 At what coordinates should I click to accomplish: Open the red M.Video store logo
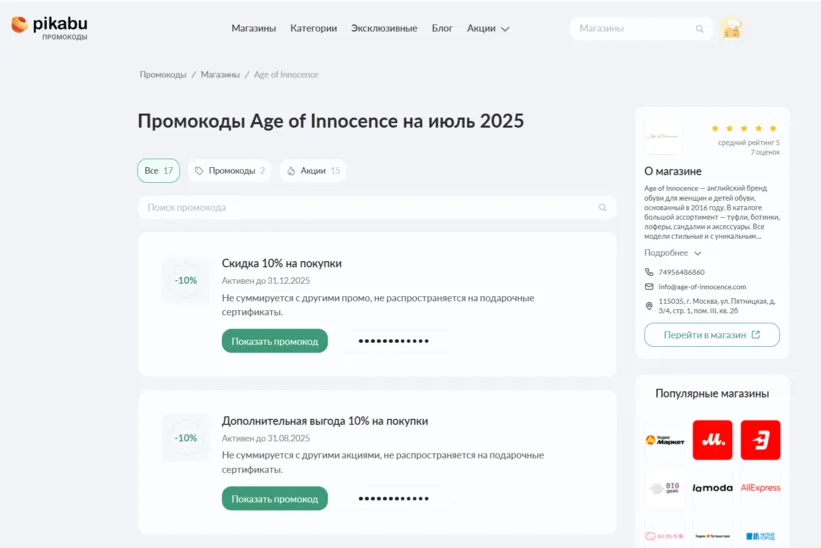point(712,440)
